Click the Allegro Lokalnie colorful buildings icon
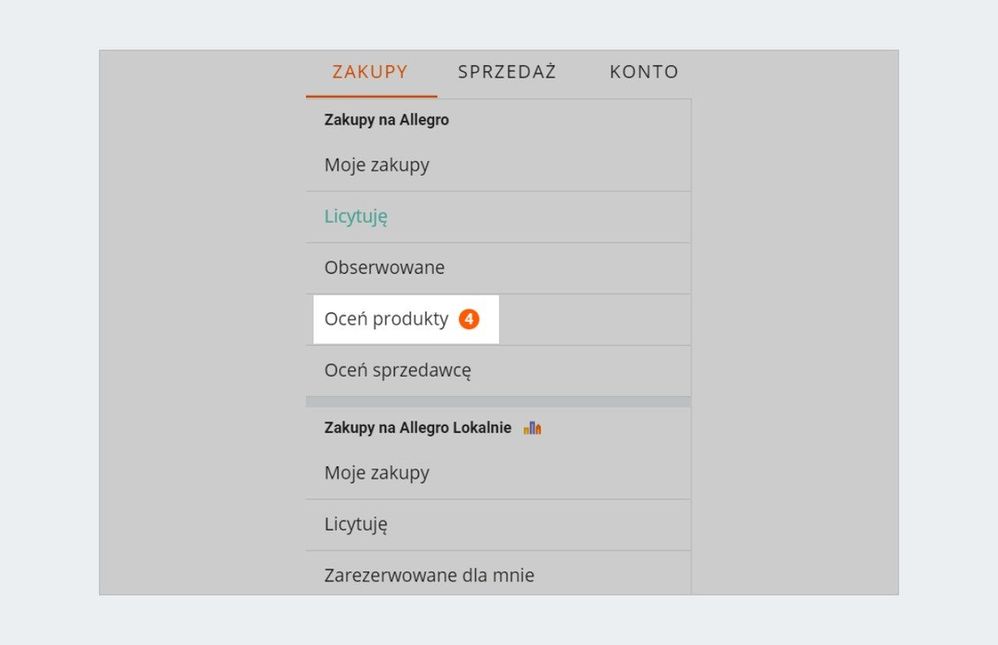998x645 pixels. pos(532,428)
